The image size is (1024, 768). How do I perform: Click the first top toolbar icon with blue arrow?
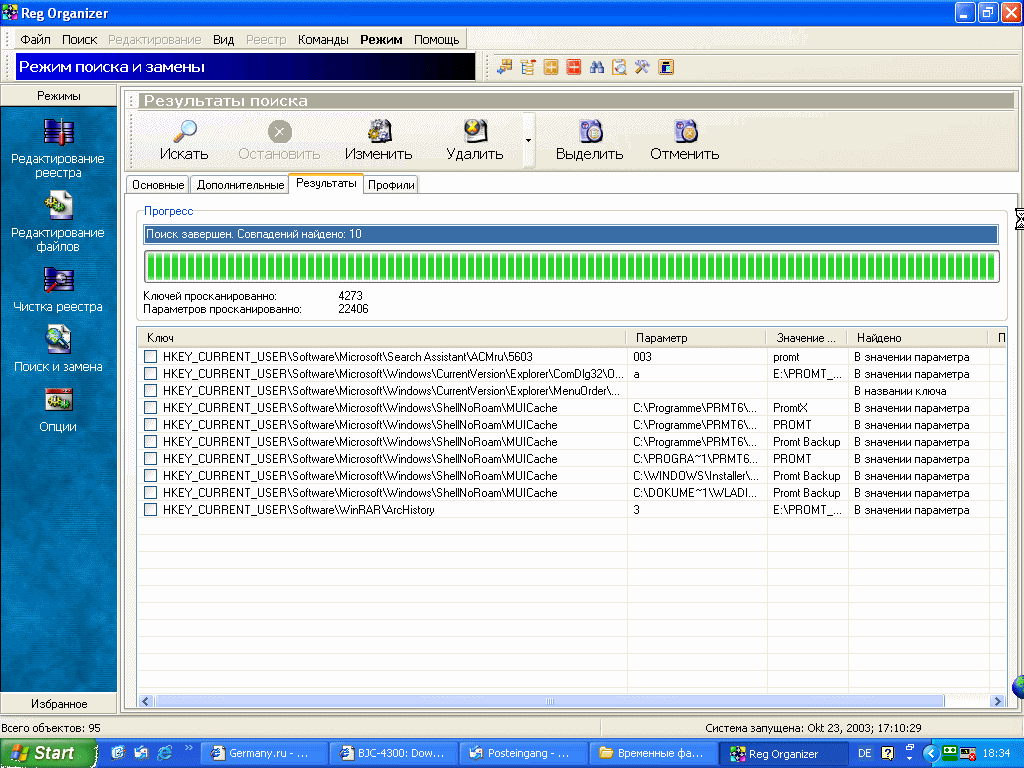(x=504, y=67)
